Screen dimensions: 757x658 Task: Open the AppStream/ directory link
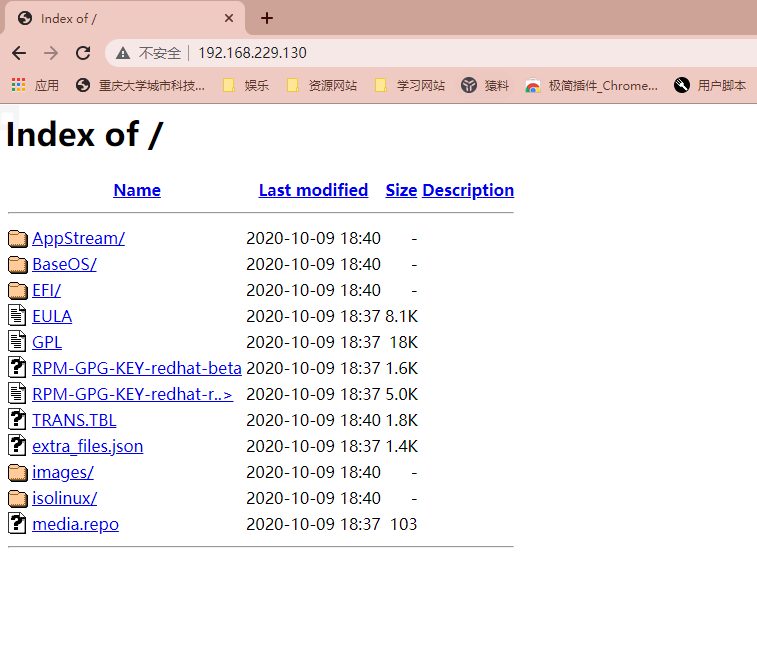click(79, 238)
